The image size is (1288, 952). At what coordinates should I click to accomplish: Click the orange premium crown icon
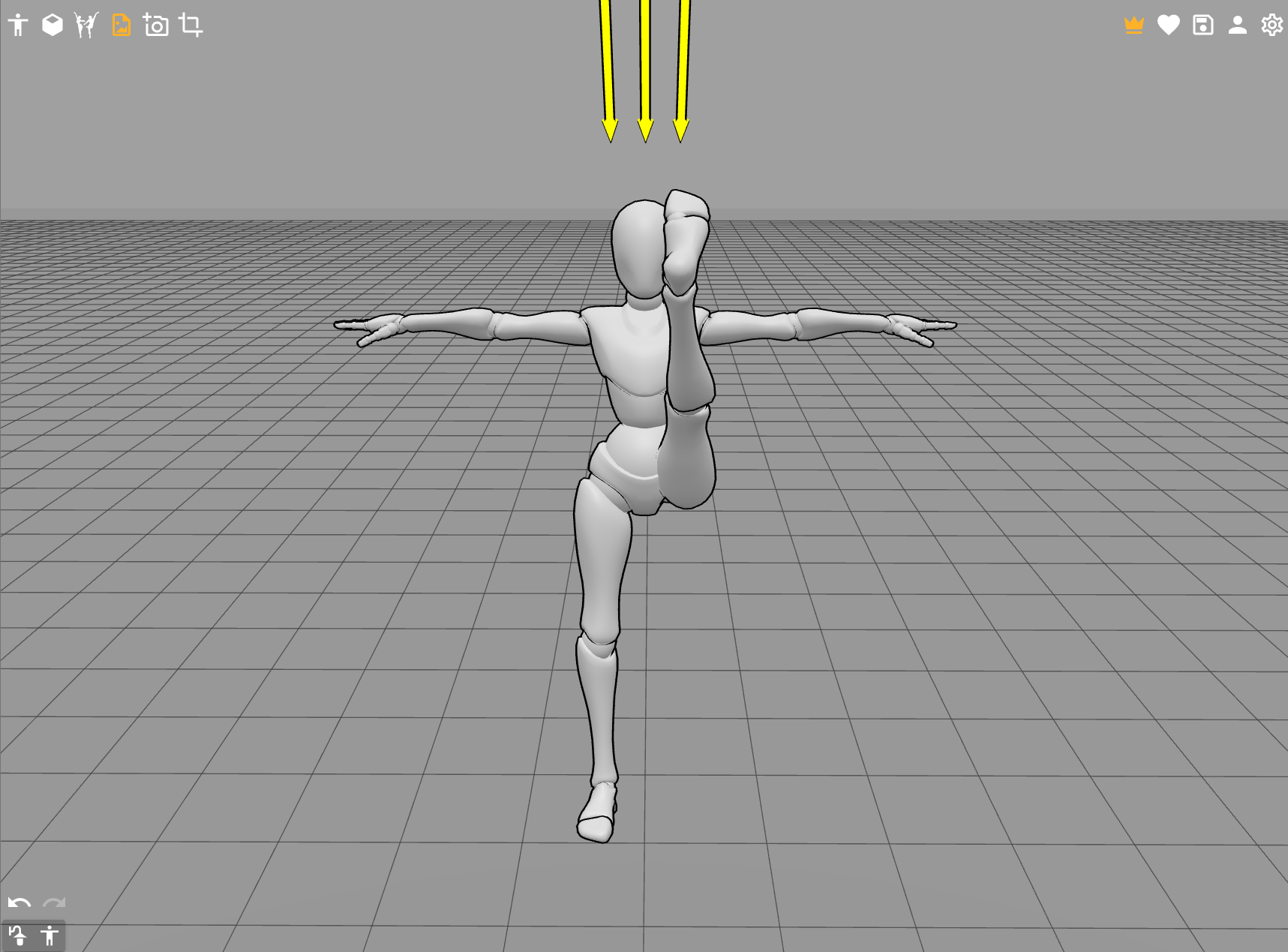tap(1133, 26)
